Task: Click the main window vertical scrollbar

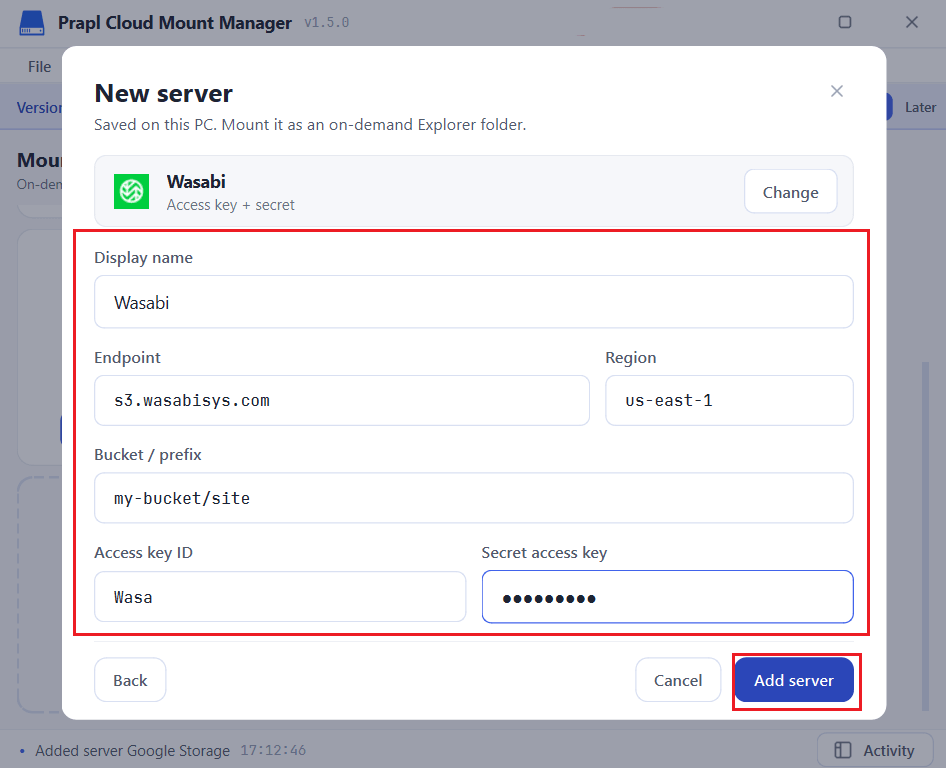Action: (925, 536)
